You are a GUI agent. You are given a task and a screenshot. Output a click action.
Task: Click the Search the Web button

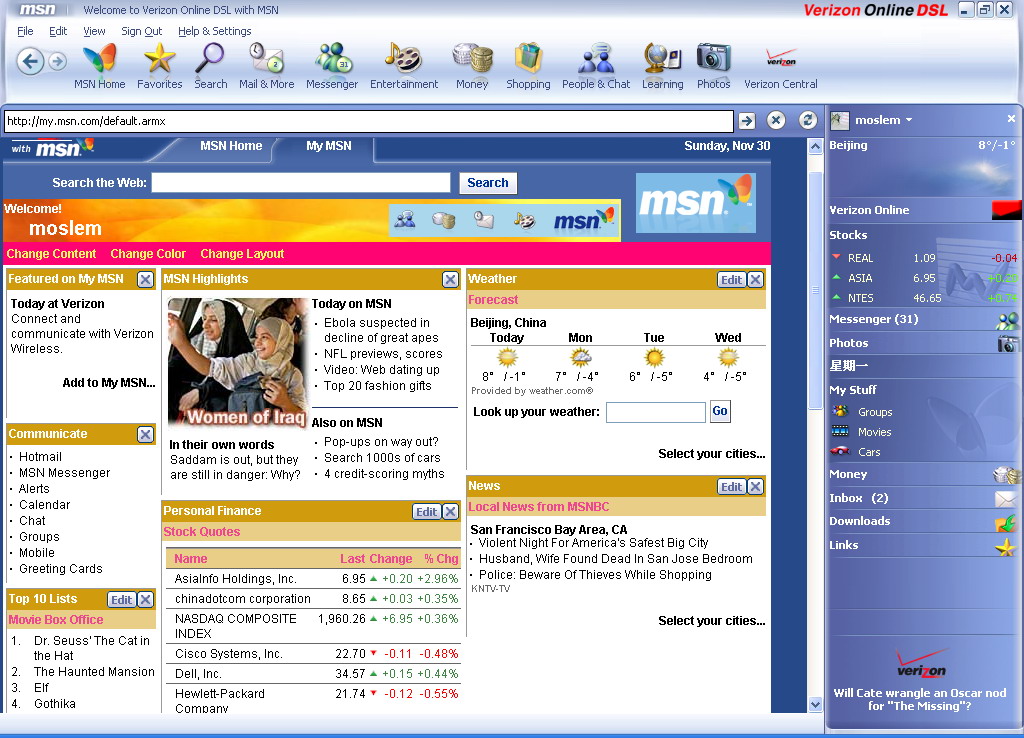[487, 183]
